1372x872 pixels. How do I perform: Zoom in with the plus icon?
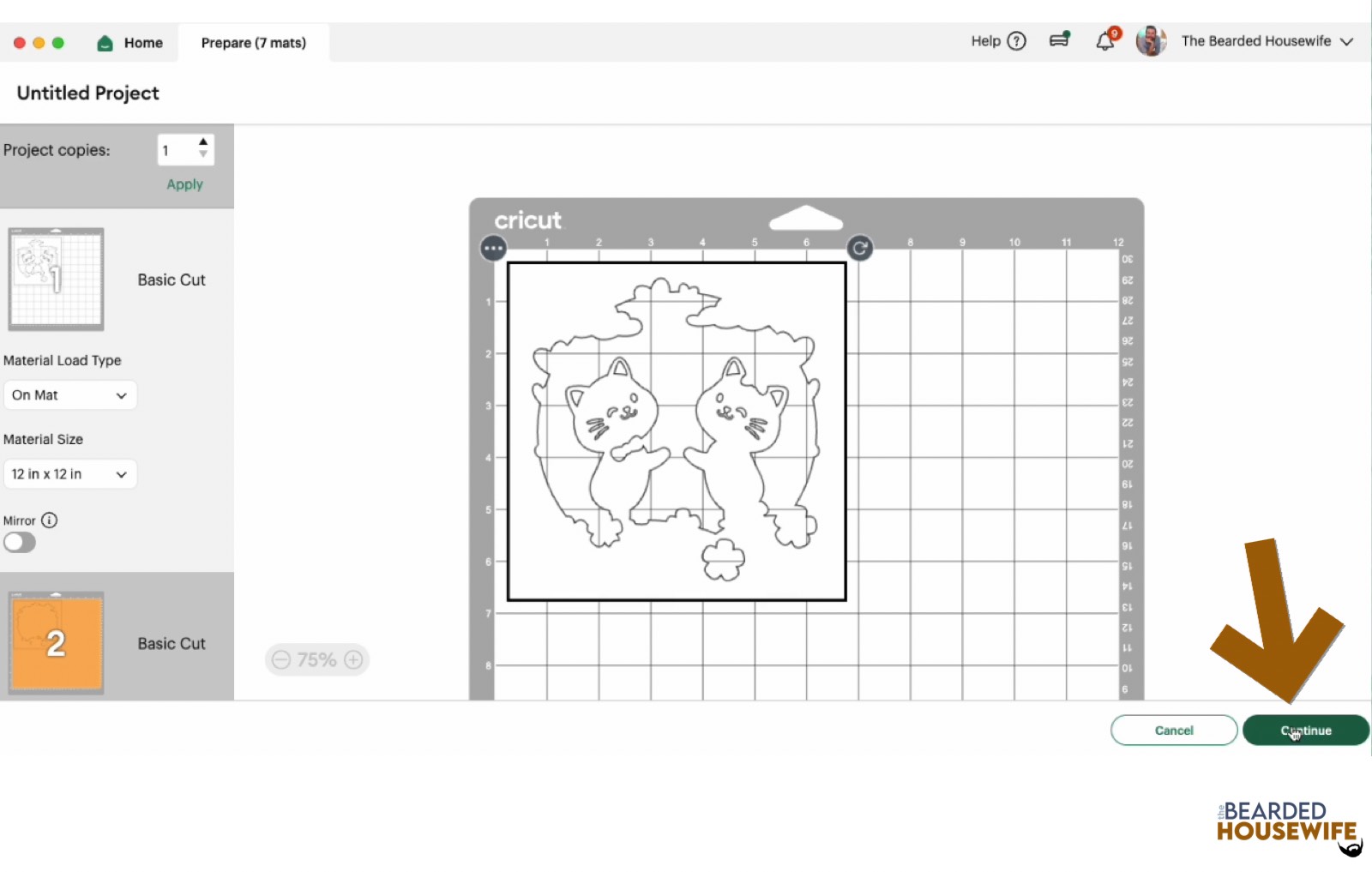[353, 659]
